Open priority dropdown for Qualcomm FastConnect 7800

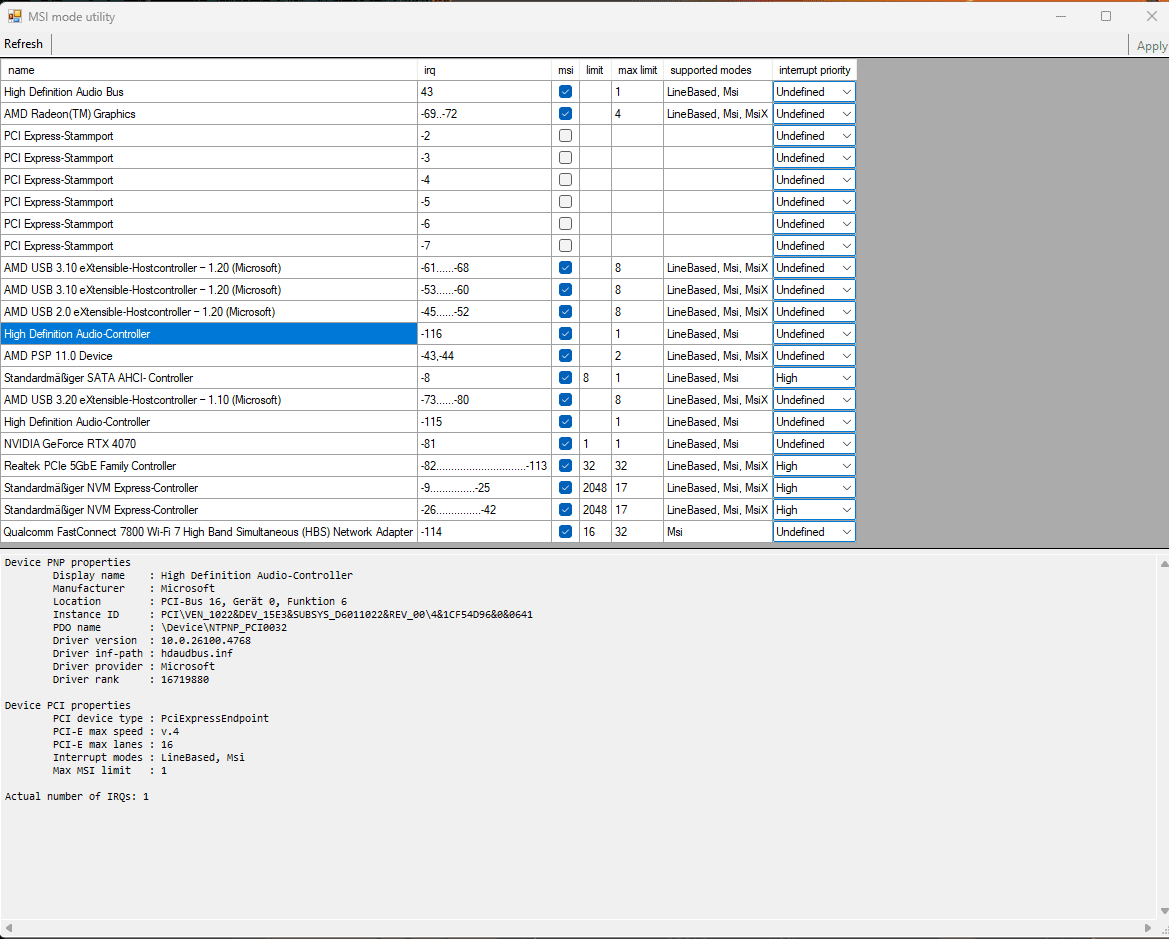click(x=814, y=532)
